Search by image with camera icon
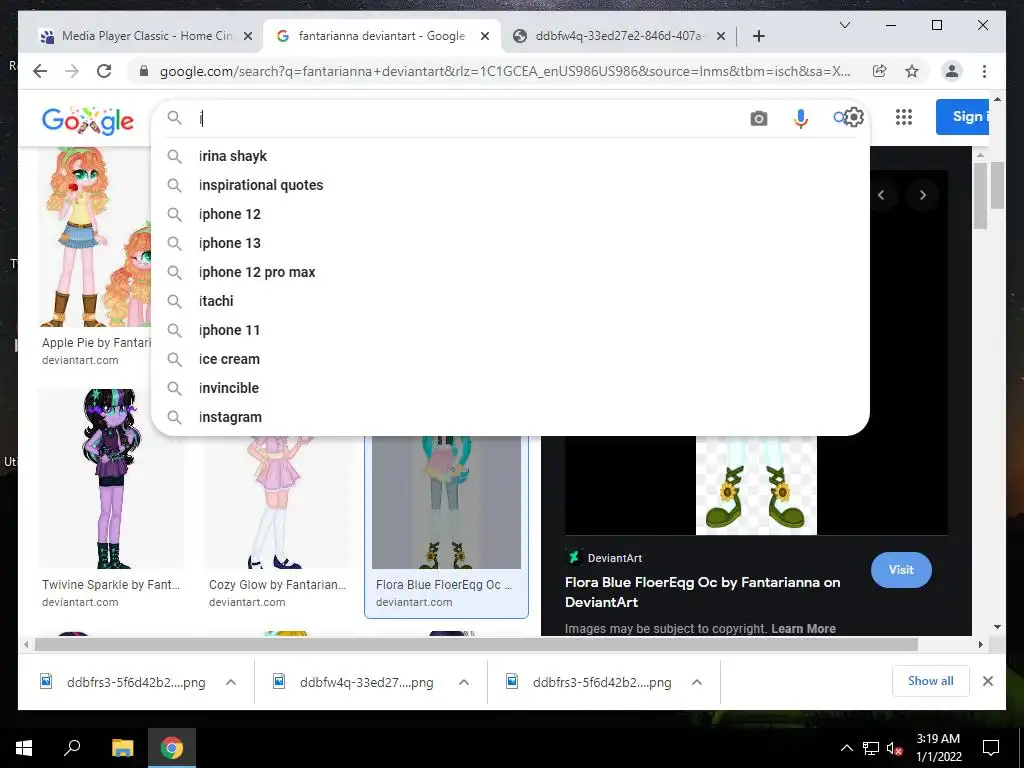1024x768 pixels. [758, 118]
